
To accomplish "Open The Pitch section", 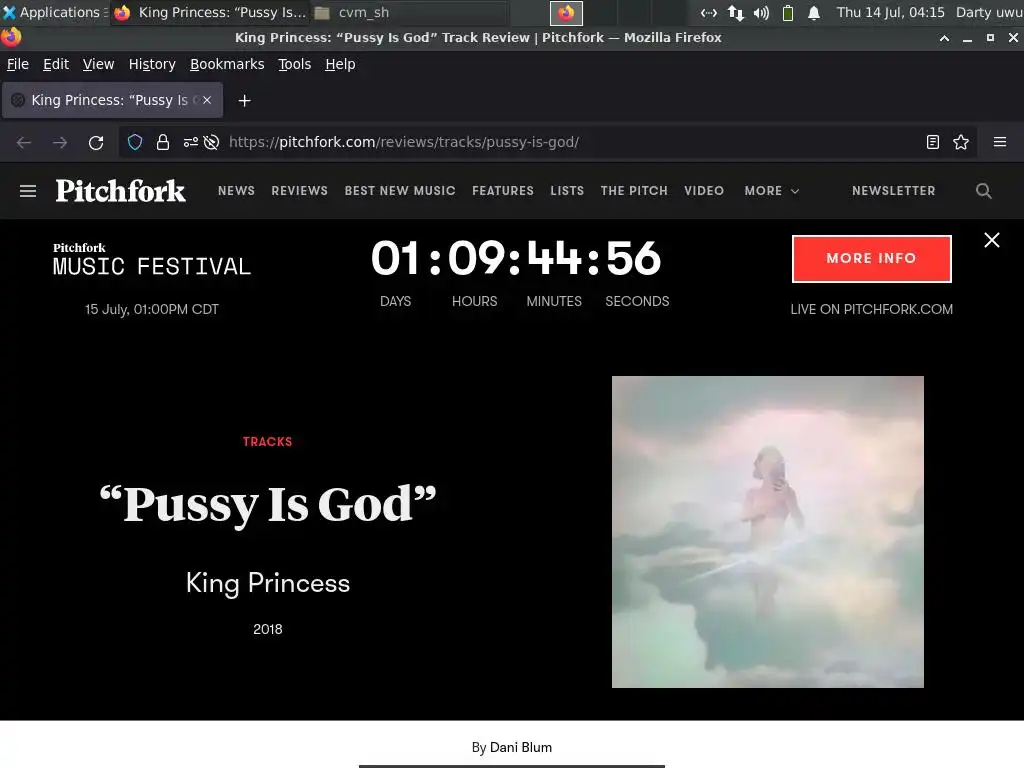I will [634, 191].
